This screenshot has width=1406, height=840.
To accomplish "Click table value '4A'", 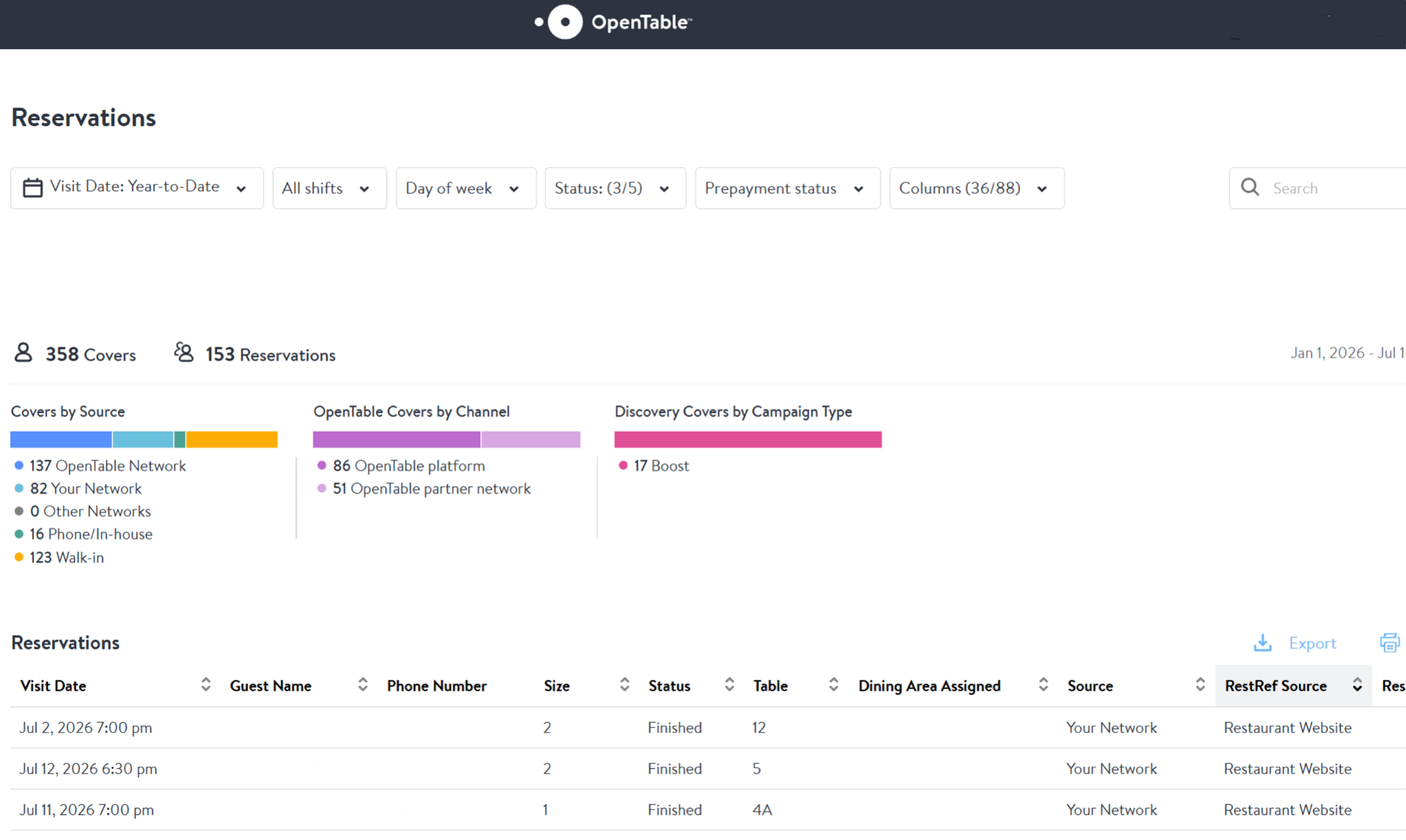I will coord(762,810).
